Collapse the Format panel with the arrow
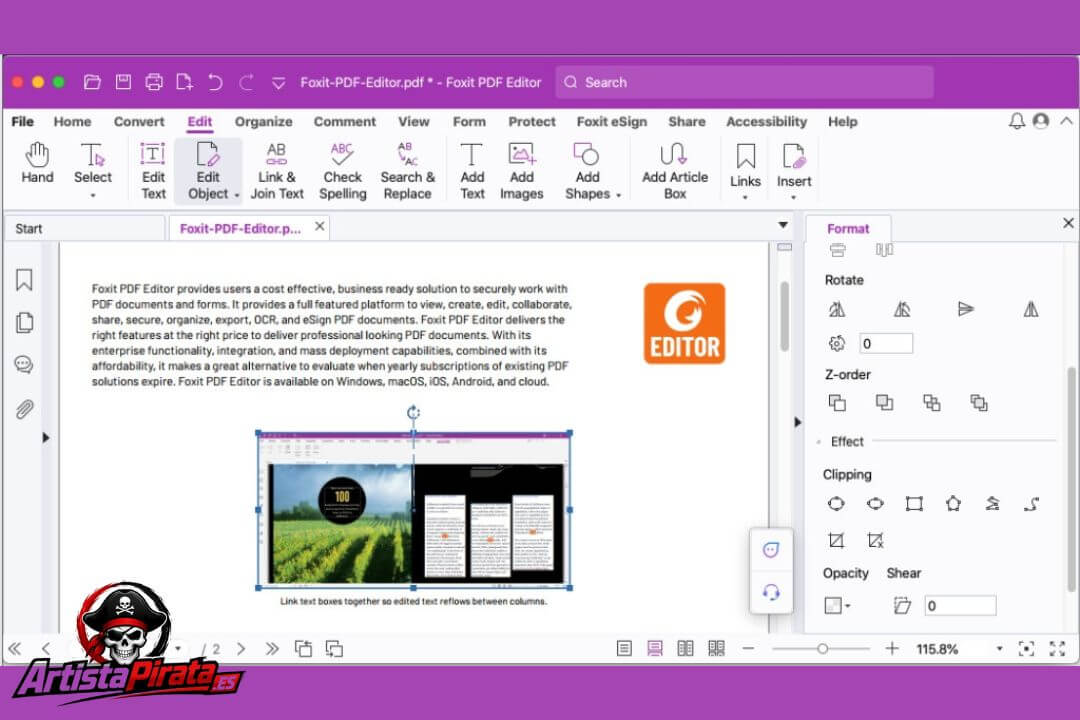This screenshot has height=720, width=1080. tap(798, 422)
